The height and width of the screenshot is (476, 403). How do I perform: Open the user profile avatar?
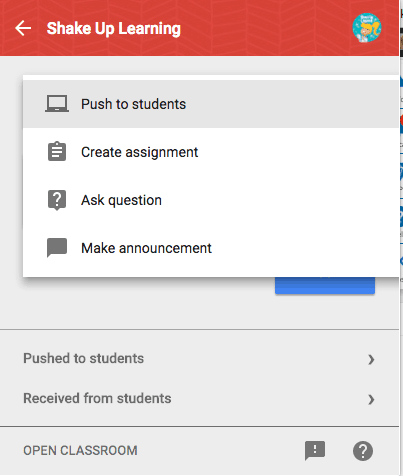coord(367,28)
